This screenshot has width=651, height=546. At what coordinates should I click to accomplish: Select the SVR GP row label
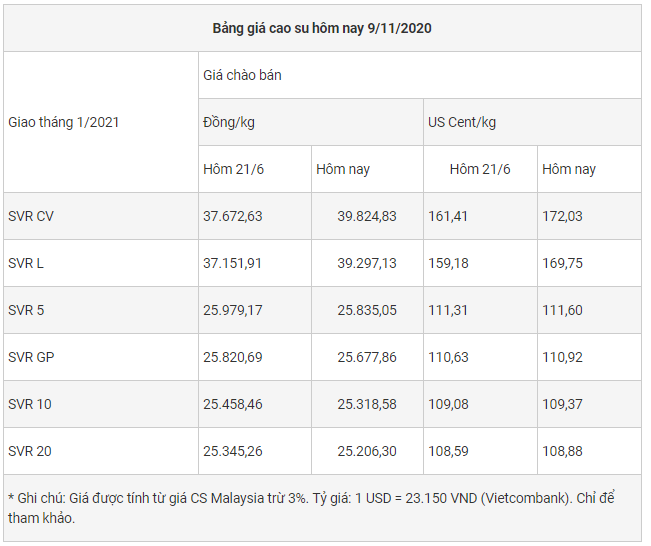(x=30, y=357)
